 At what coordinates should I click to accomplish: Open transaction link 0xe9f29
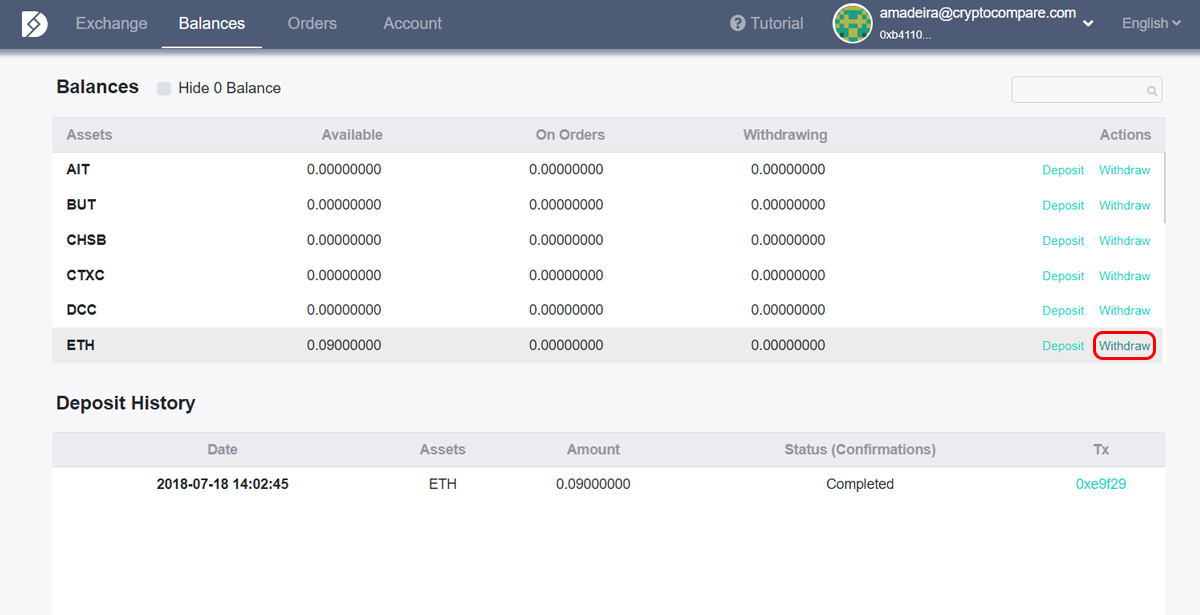[1101, 484]
